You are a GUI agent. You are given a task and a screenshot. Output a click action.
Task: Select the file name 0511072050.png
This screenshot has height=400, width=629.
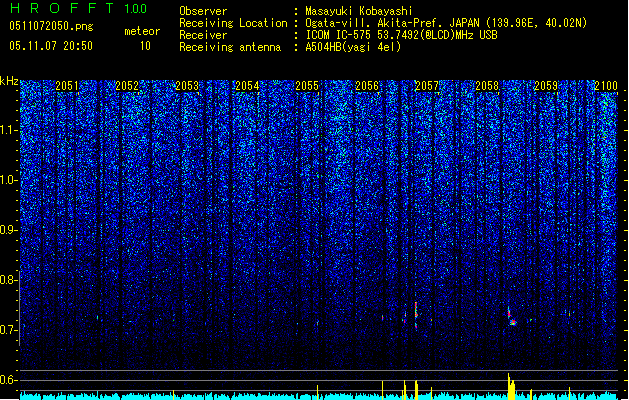pos(51,27)
